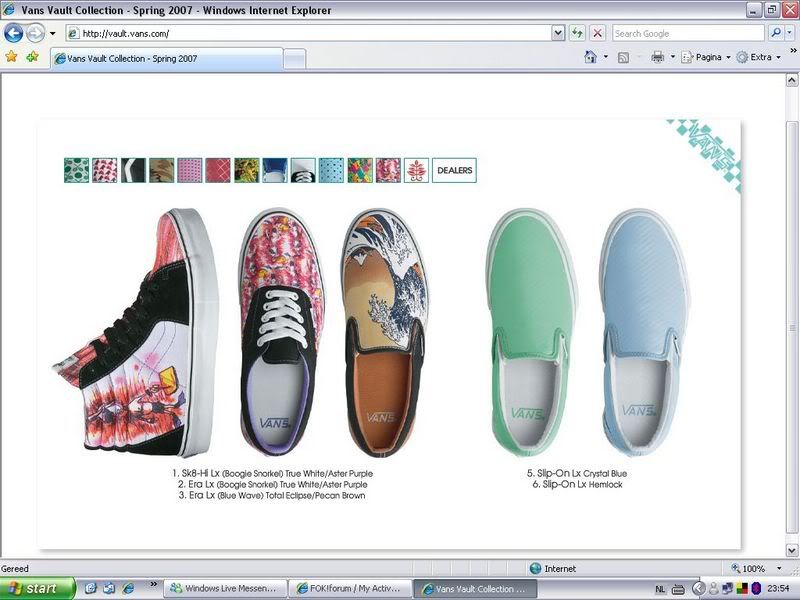Switch to Windows Live Messenger taskbar button

[x=224, y=589]
